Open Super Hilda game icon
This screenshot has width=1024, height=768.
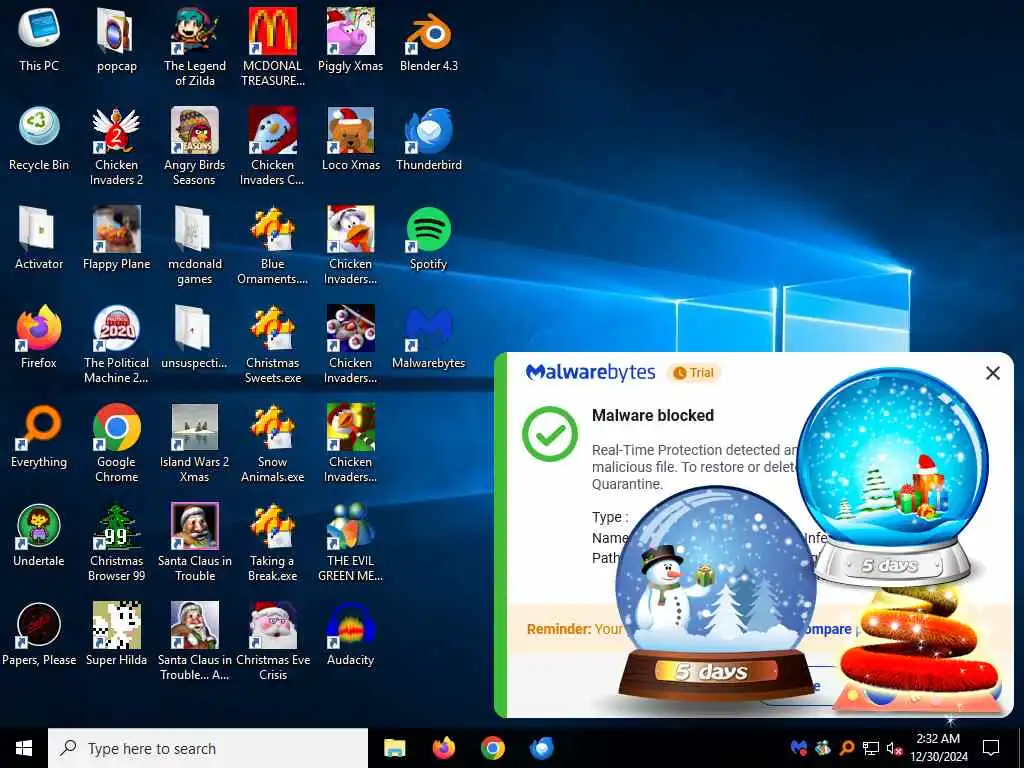[116, 634]
